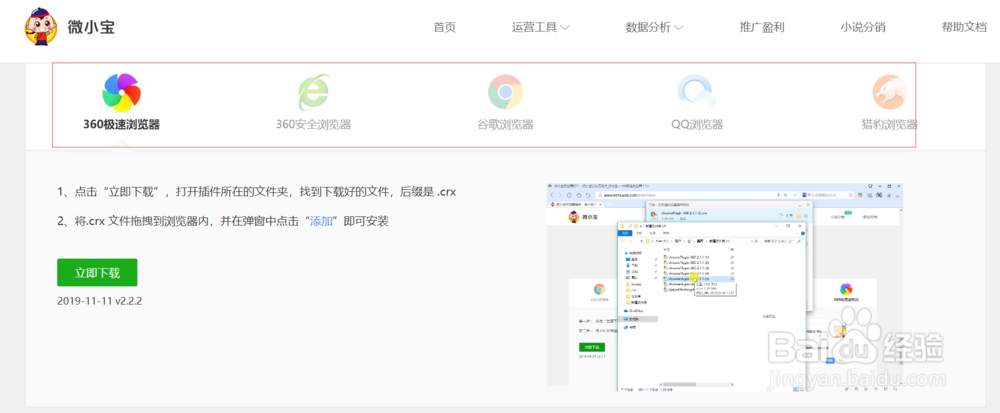Open 推广盈利 in the navigation bar
This screenshot has height=413, width=1000.
[761, 27]
